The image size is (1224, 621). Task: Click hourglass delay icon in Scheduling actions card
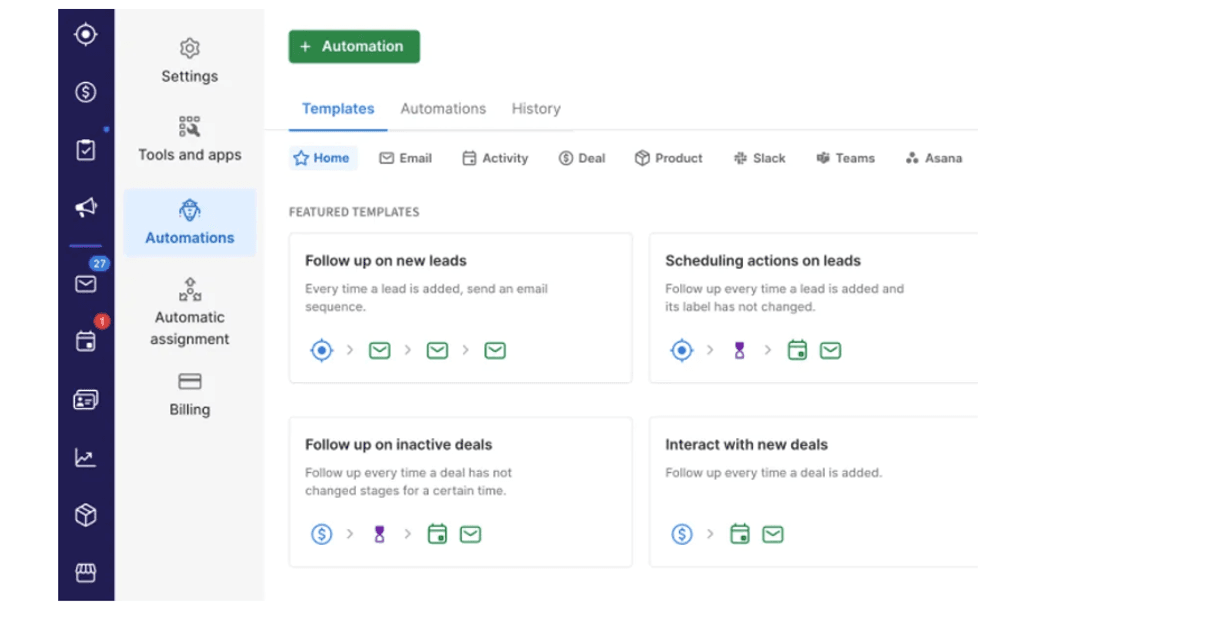click(739, 350)
